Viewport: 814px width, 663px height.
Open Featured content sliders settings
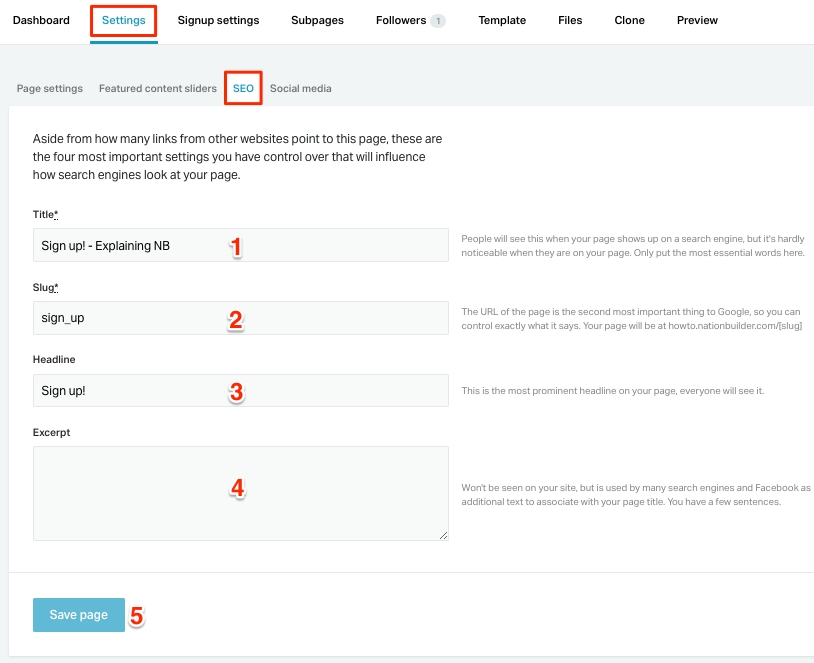(155, 88)
